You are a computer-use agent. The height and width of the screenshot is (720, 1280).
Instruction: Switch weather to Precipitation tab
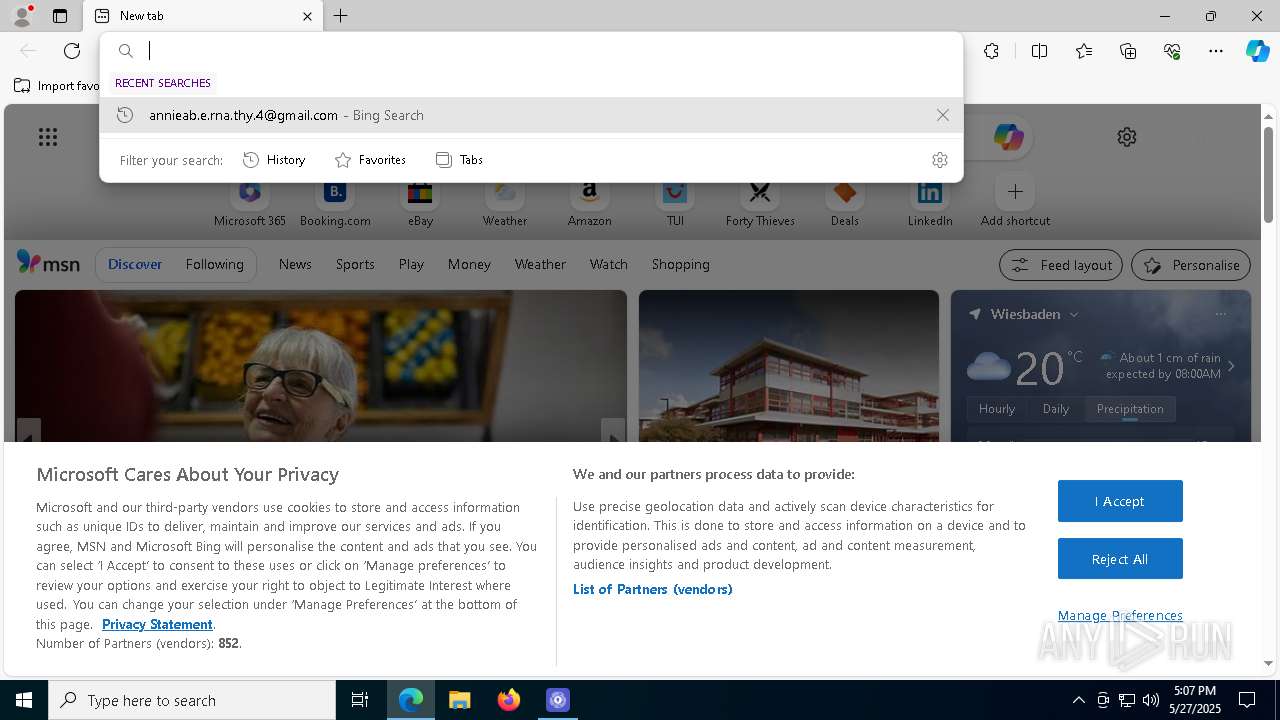coord(1130,409)
